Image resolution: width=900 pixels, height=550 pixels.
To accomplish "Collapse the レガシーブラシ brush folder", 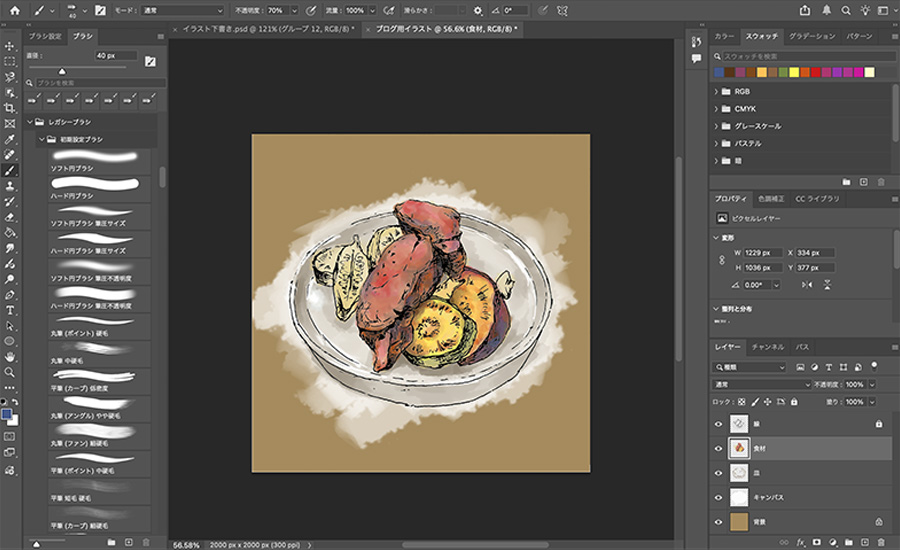I will tap(31, 121).
